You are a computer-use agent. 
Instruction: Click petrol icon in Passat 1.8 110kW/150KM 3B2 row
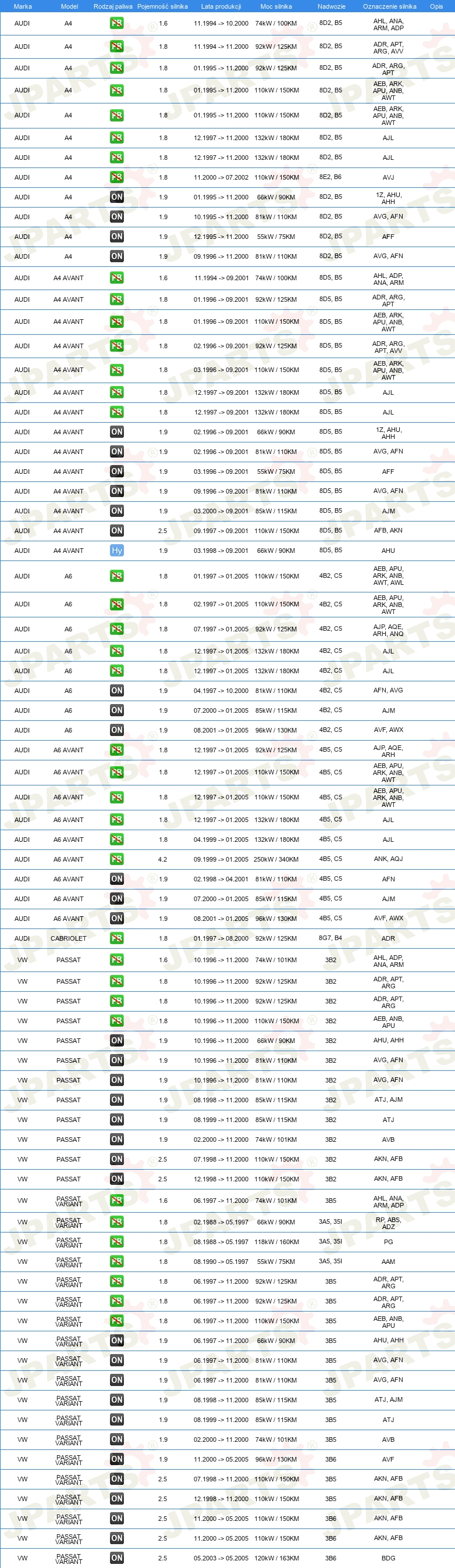tap(117, 1021)
